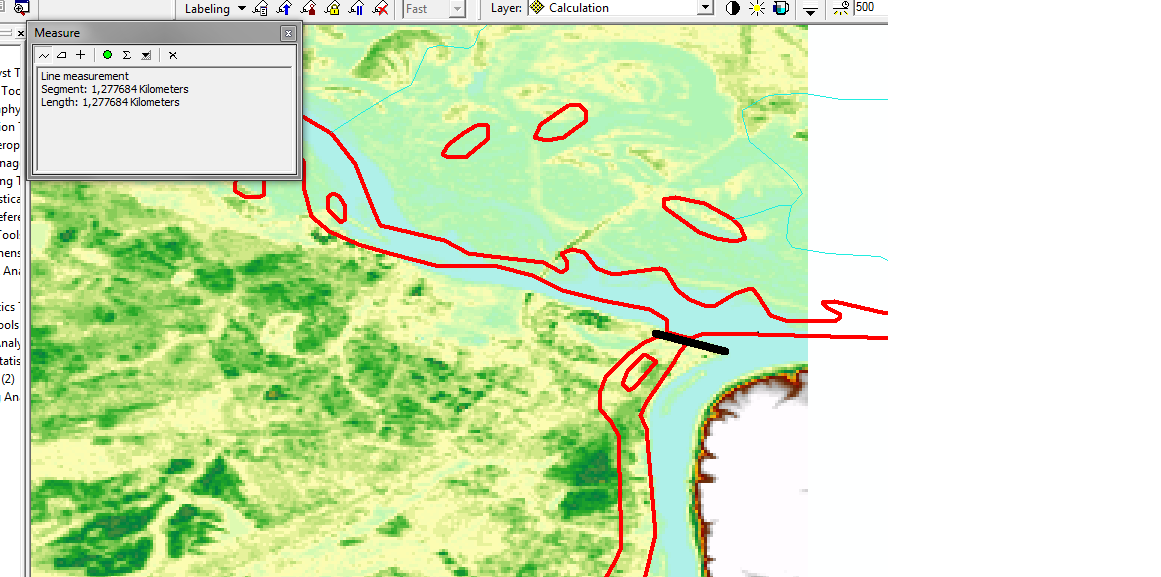The width and height of the screenshot is (1161, 577).
Task: Click the Line measurement text
Action: [x=85, y=76]
